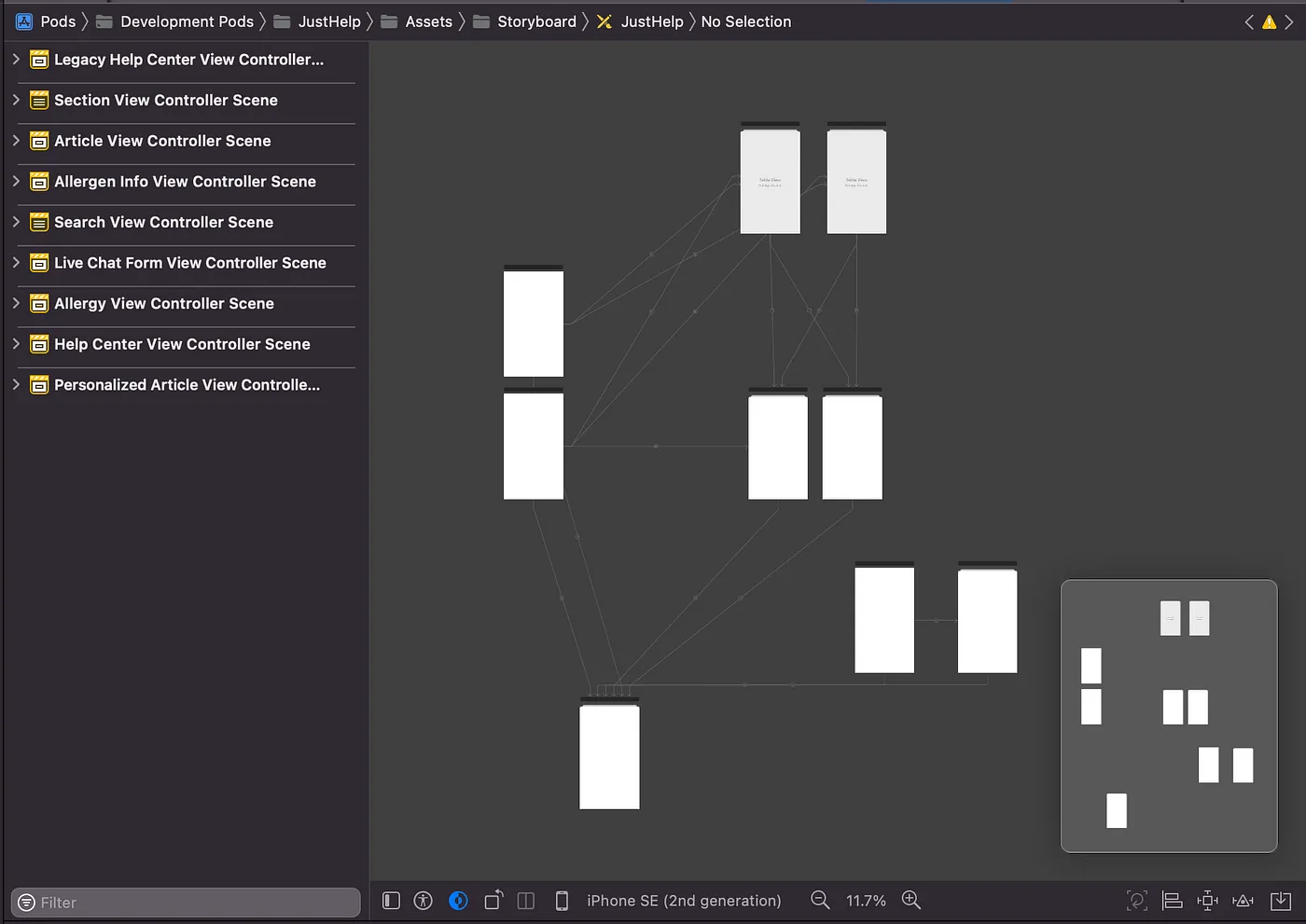
Task: Zoom in the storyboard canvas
Action: (x=911, y=900)
